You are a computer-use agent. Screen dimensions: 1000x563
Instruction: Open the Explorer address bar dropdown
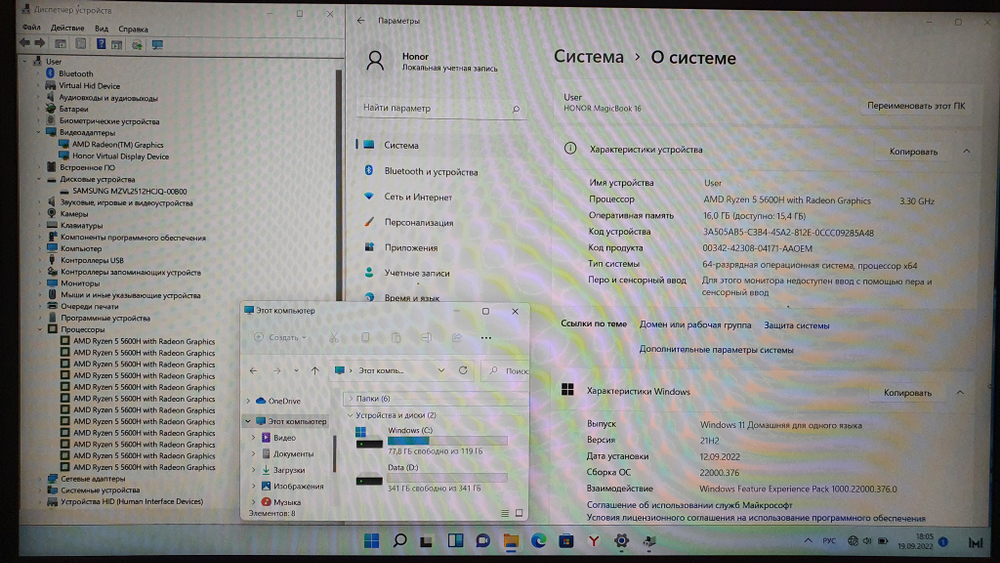coord(441,370)
